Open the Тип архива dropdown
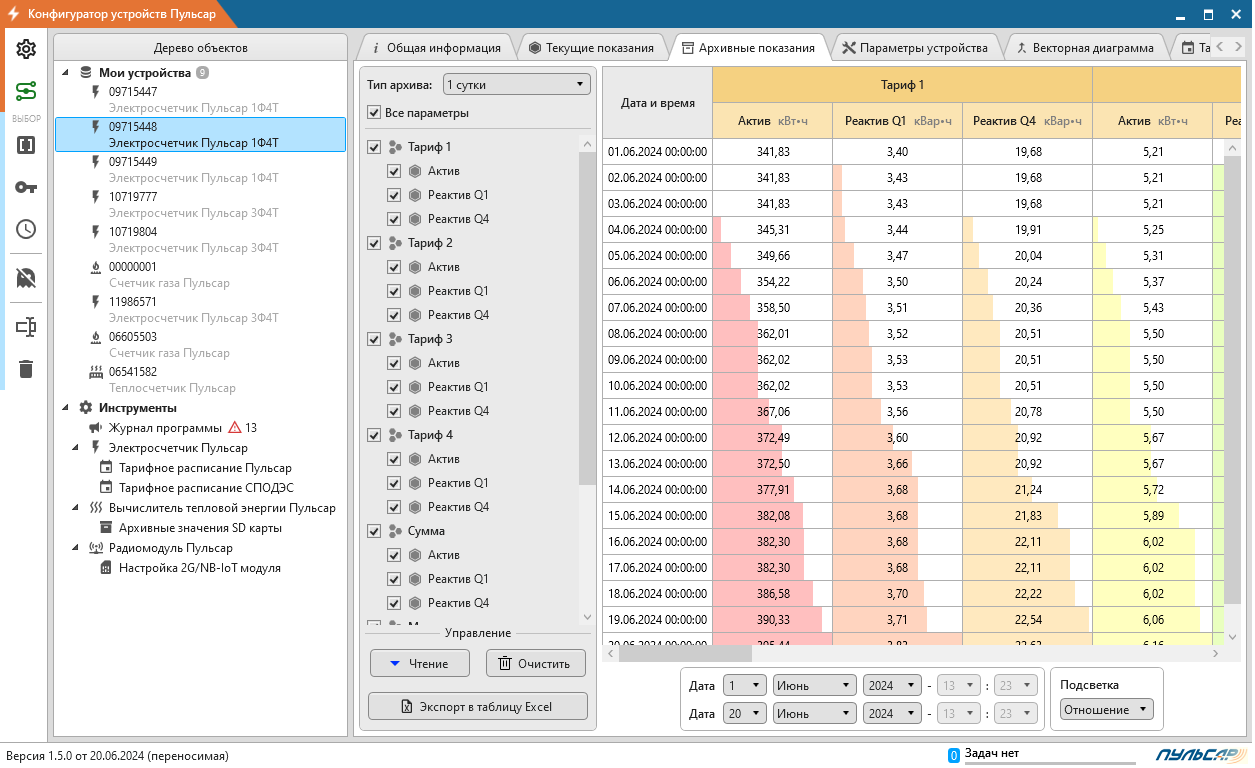 click(516, 85)
